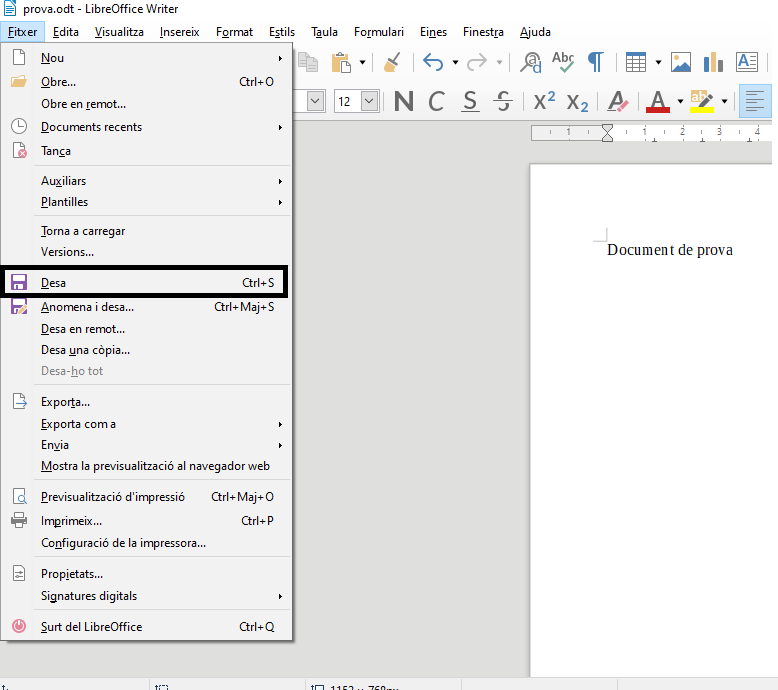Open the Paste options dropdown arrow
The height and width of the screenshot is (690, 778).
tap(363, 63)
